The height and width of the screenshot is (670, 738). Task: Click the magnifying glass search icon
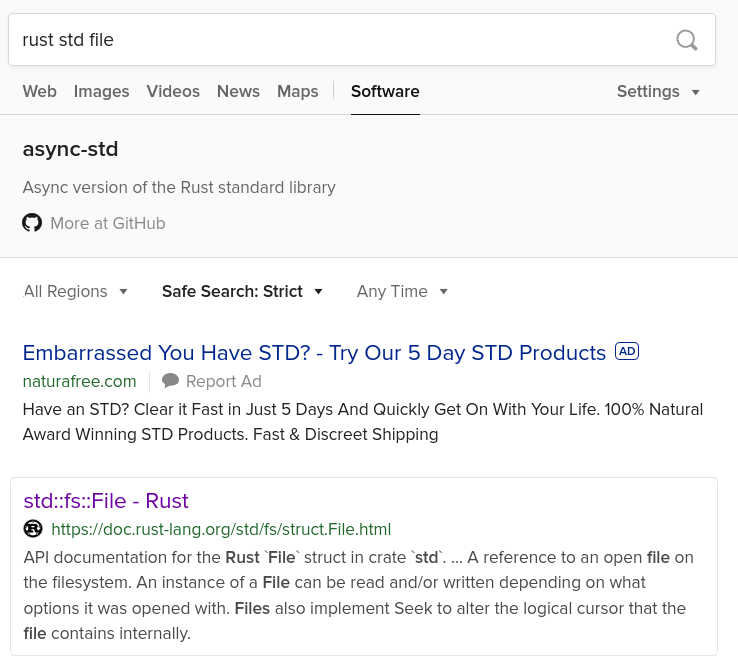687,40
